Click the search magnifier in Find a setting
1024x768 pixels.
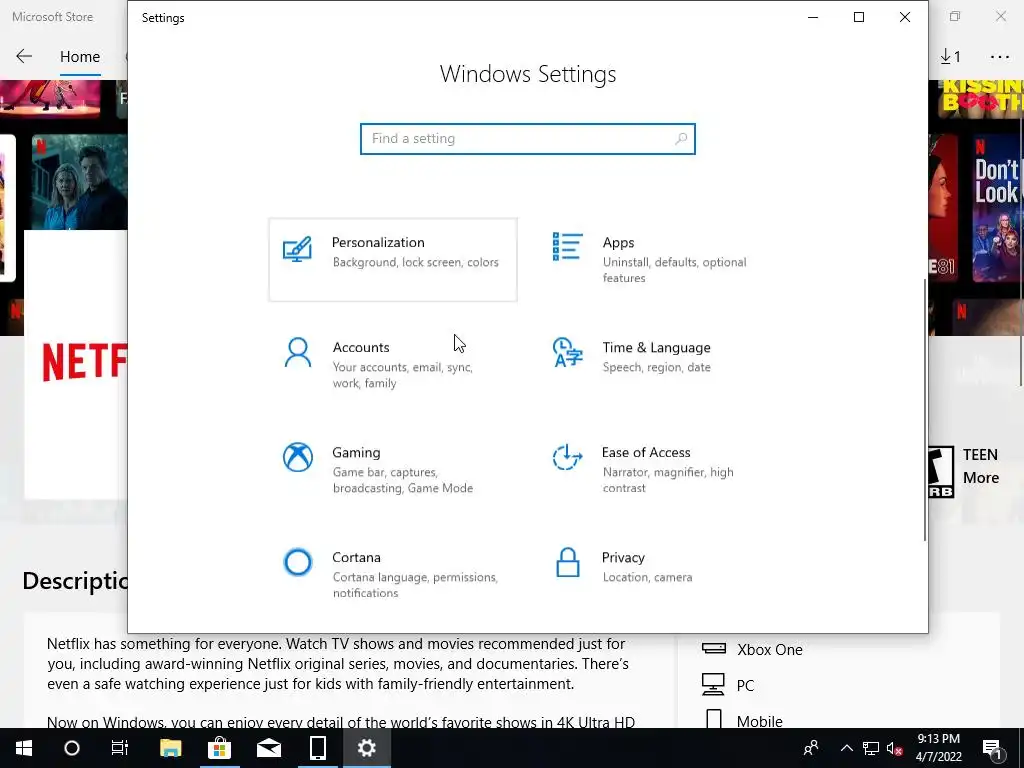tap(681, 138)
